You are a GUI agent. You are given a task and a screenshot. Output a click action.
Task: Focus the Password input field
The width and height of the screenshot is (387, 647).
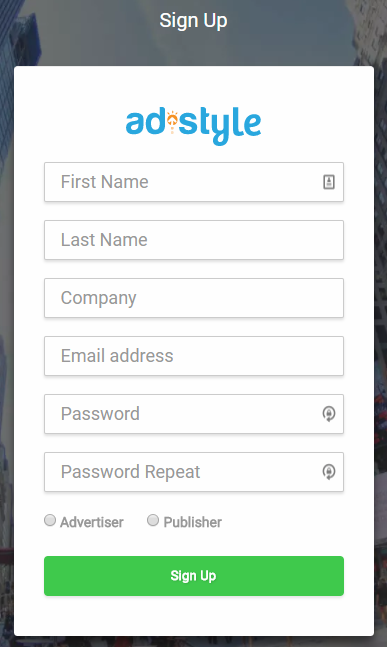tap(194, 414)
